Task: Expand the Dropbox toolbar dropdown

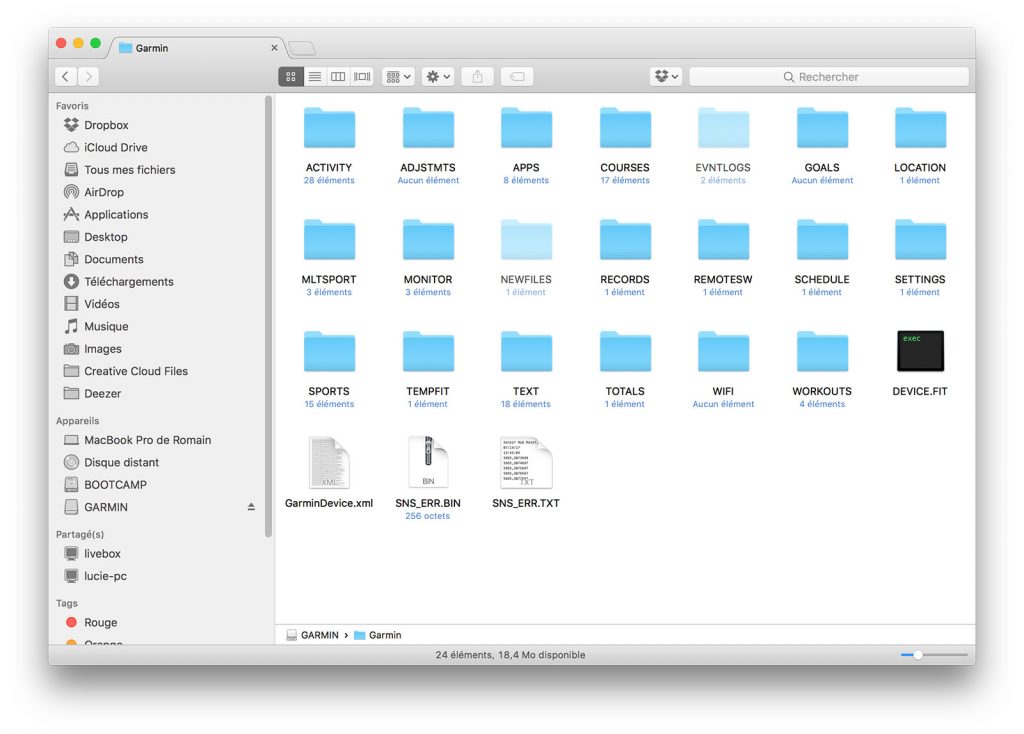Action: 666,77
